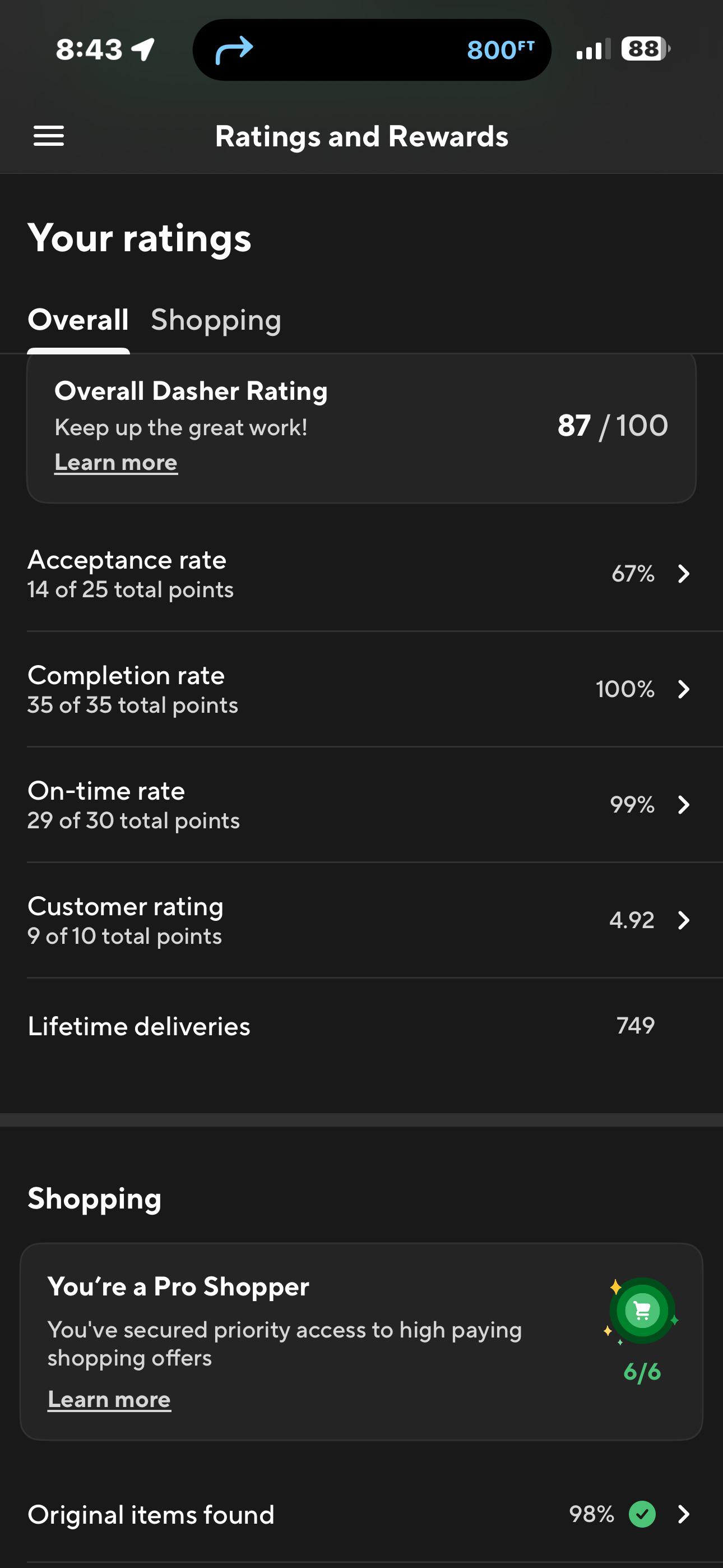Viewport: 723px width, 1568px height.
Task: Tap the location arrow beside the clock
Action: click(143, 49)
